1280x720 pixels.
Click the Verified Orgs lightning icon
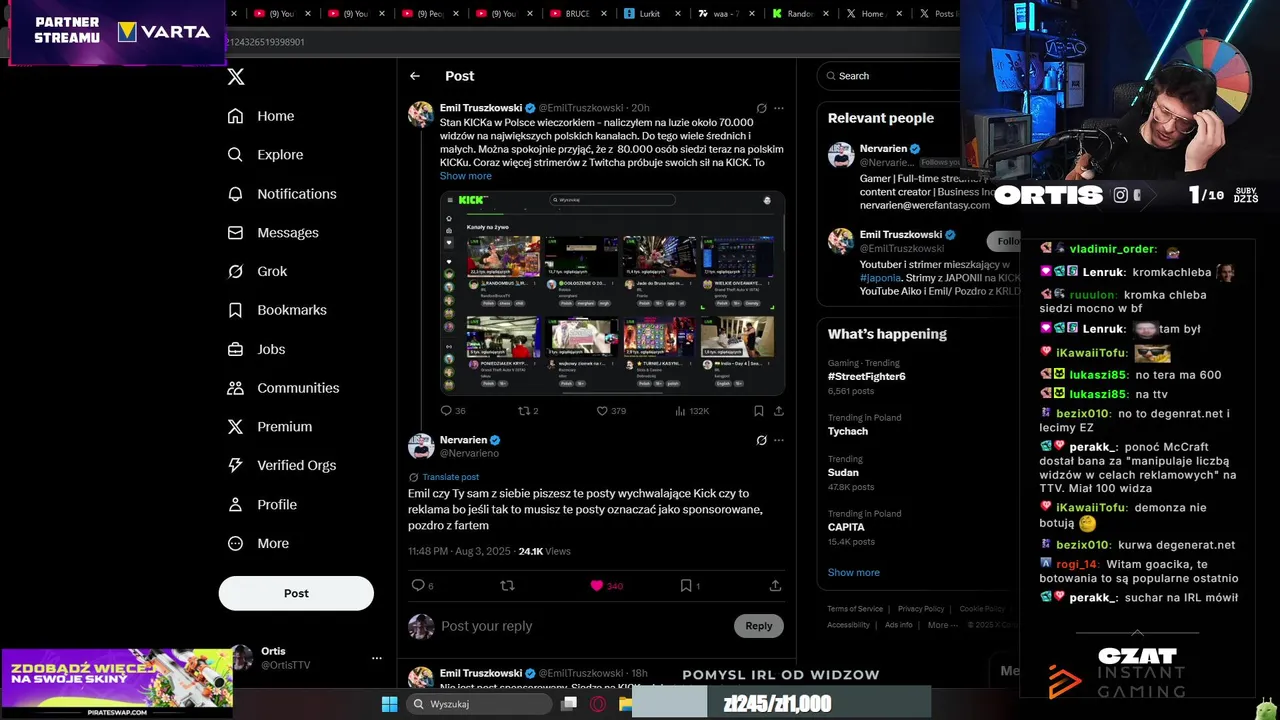pyautogui.click(x=235, y=465)
